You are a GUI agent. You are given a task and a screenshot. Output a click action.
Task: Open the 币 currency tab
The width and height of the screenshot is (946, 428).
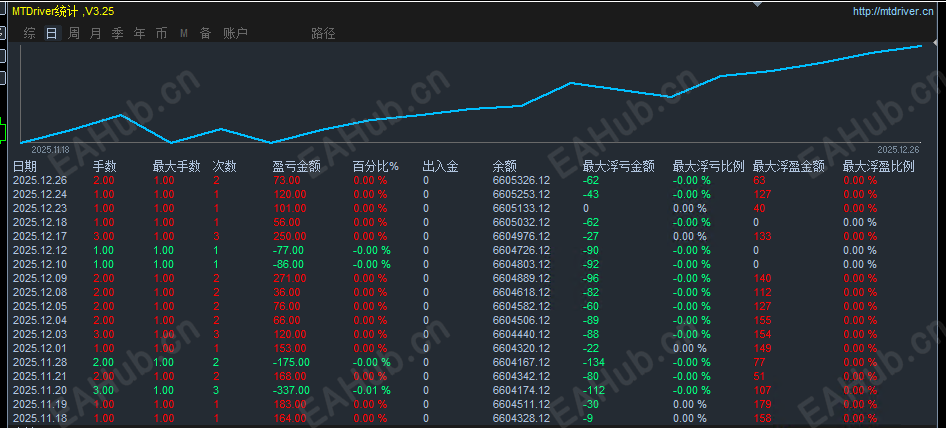click(x=161, y=33)
